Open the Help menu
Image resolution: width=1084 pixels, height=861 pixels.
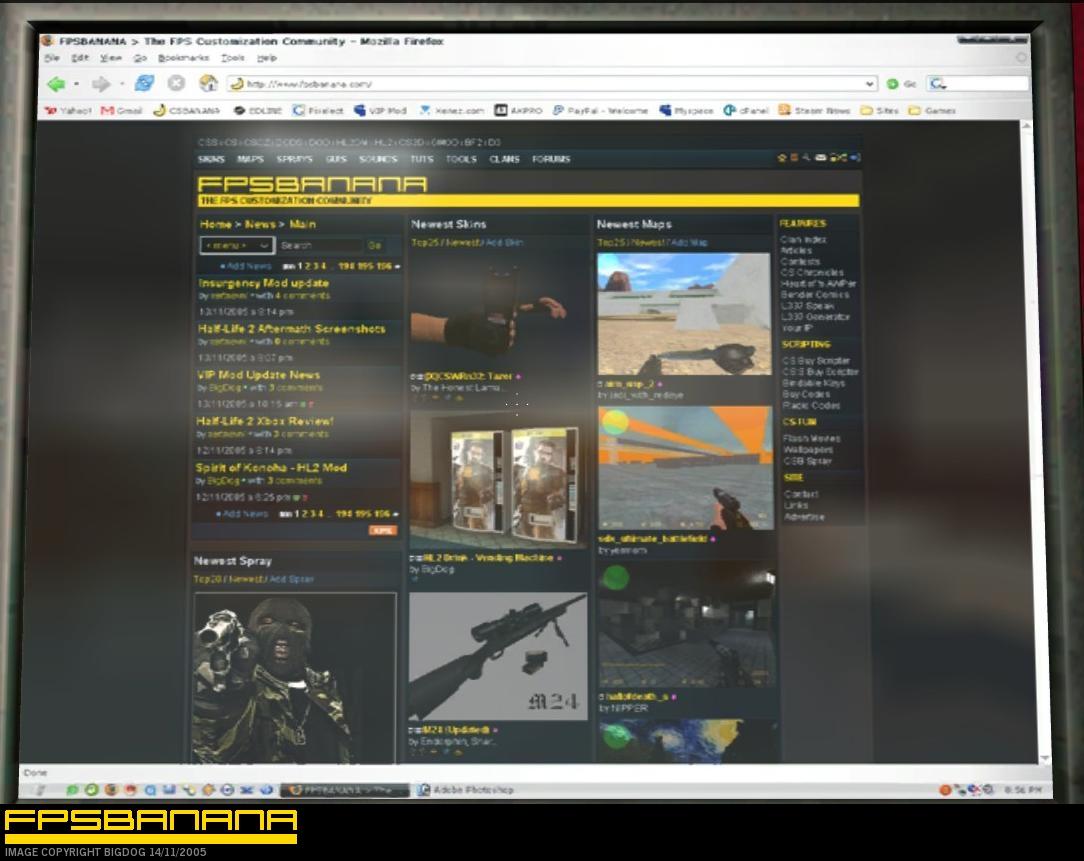tap(267, 58)
